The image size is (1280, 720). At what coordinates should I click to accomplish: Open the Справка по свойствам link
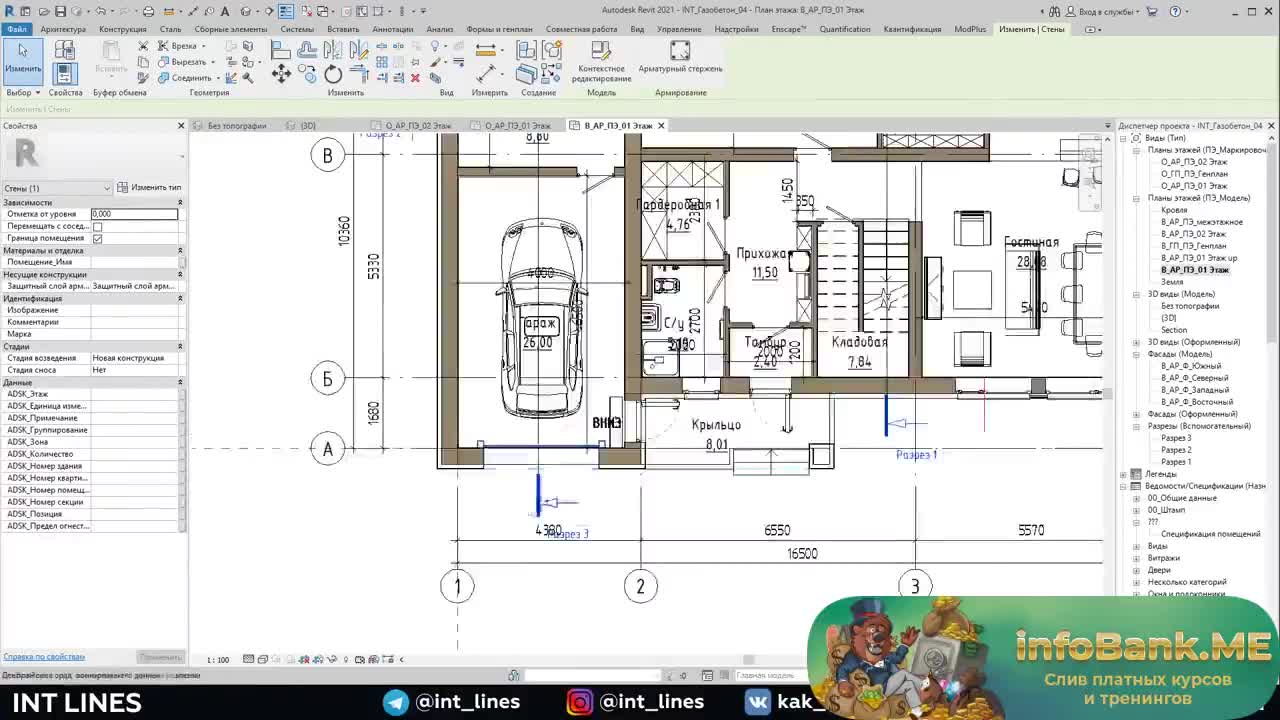coord(44,657)
